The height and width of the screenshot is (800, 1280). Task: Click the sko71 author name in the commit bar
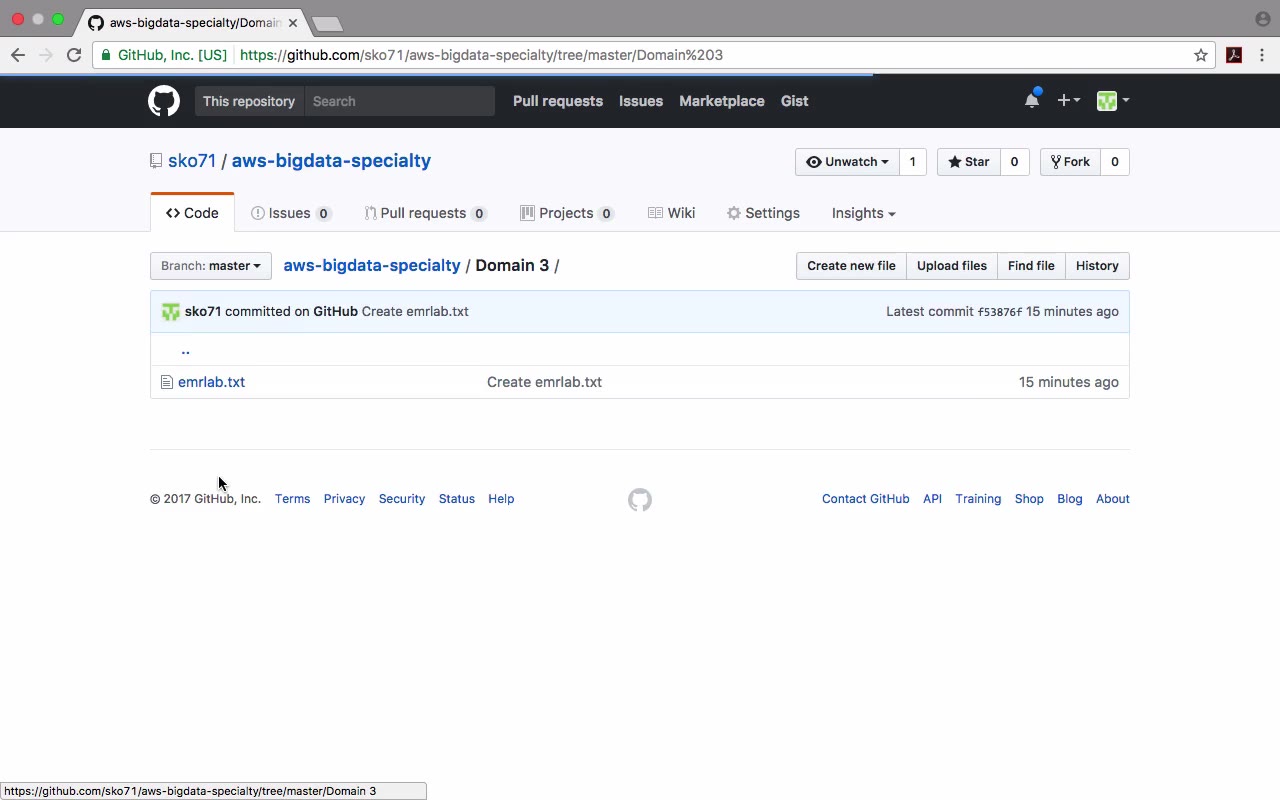[203, 312]
